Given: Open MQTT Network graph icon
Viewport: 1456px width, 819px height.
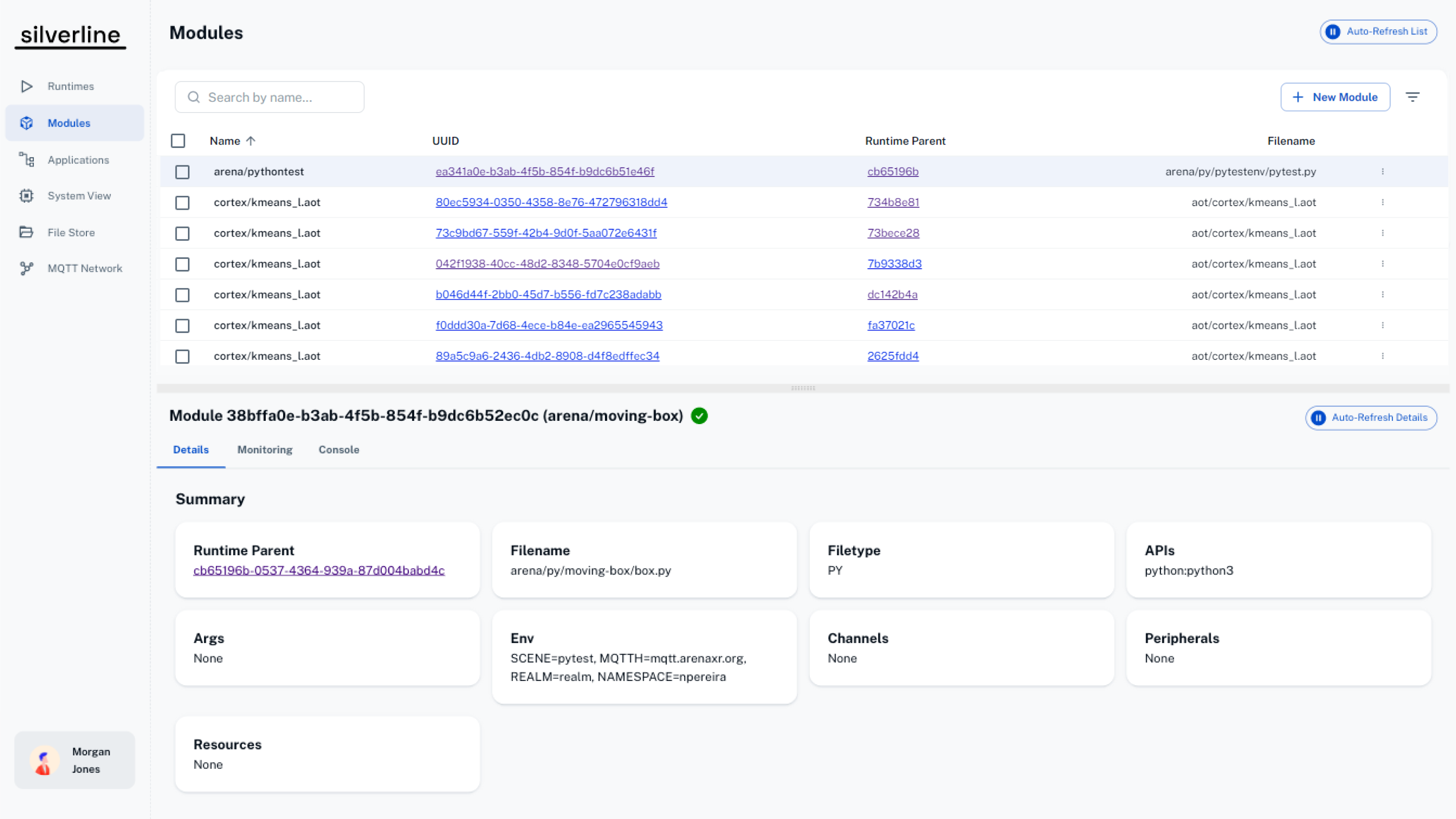Looking at the screenshot, I should [x=26, y=268].
